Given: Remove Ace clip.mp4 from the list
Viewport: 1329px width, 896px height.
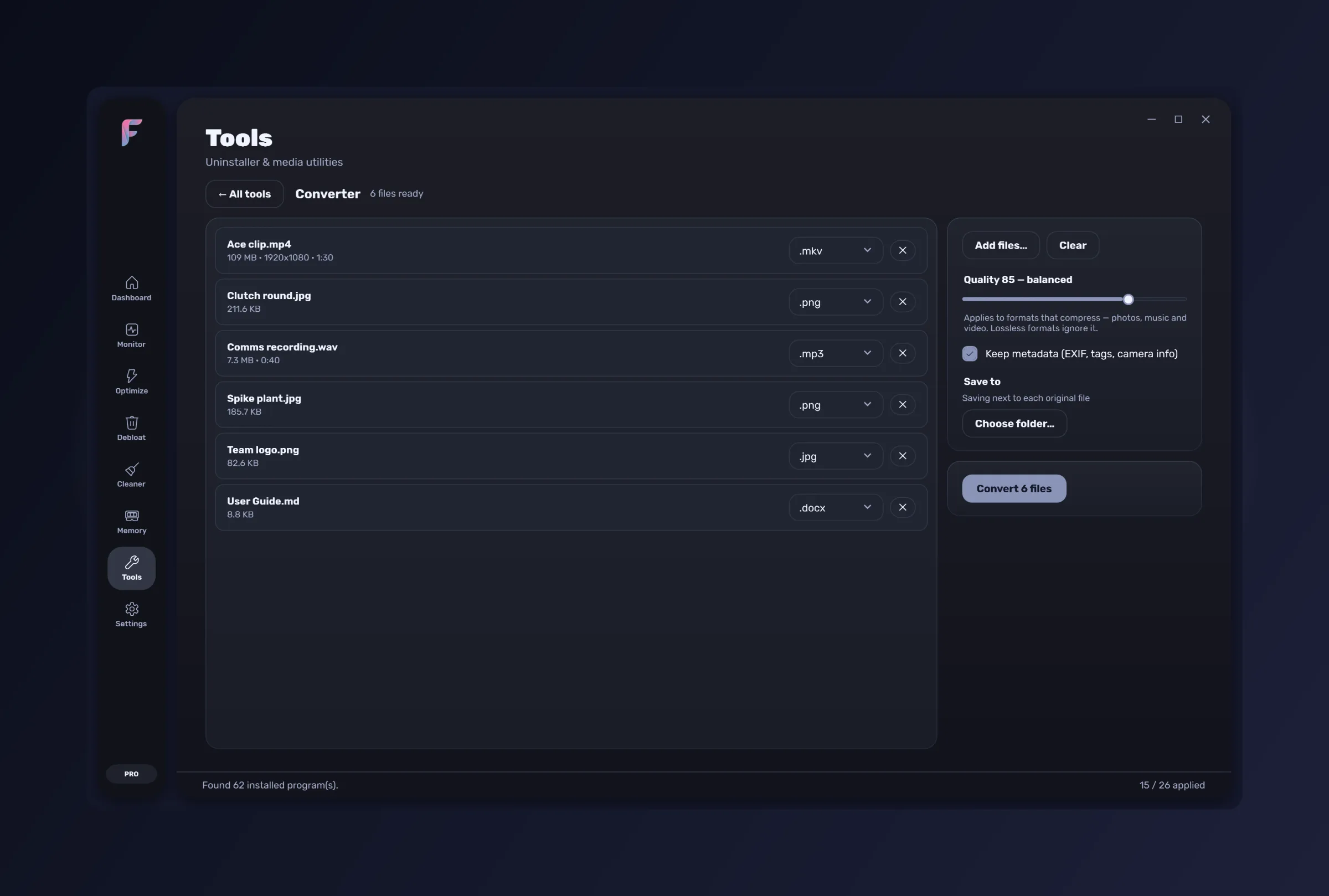Looking at the screenshot, I should [x=902, y=250].
